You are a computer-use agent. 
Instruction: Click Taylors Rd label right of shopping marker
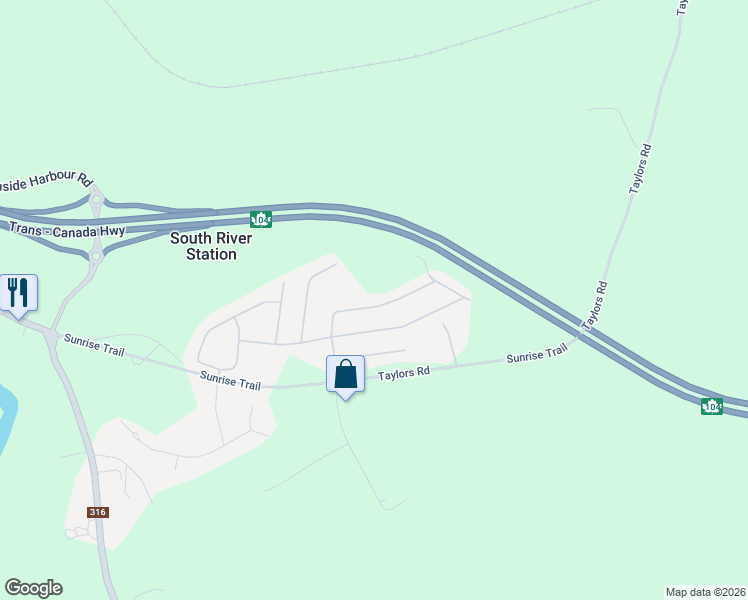pyautogui.click(x=404, y=373)
